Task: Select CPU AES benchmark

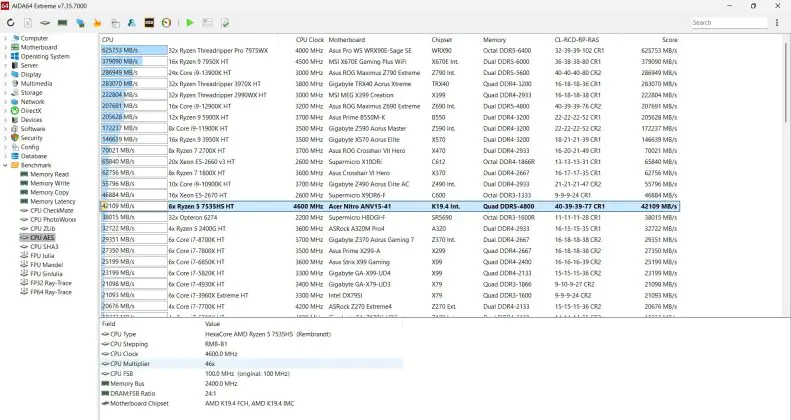Action: pyautogui.click(x=42, y=237)
